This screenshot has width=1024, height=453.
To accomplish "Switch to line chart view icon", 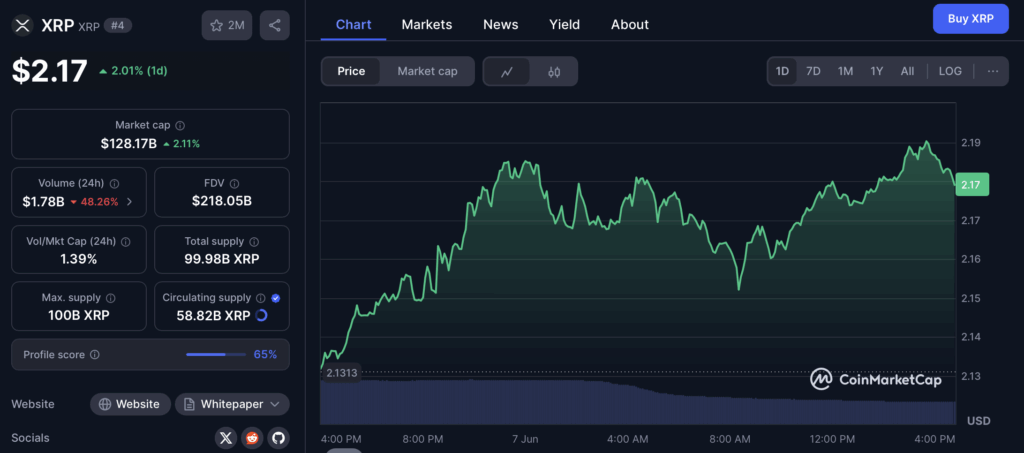I will [507, 71].
